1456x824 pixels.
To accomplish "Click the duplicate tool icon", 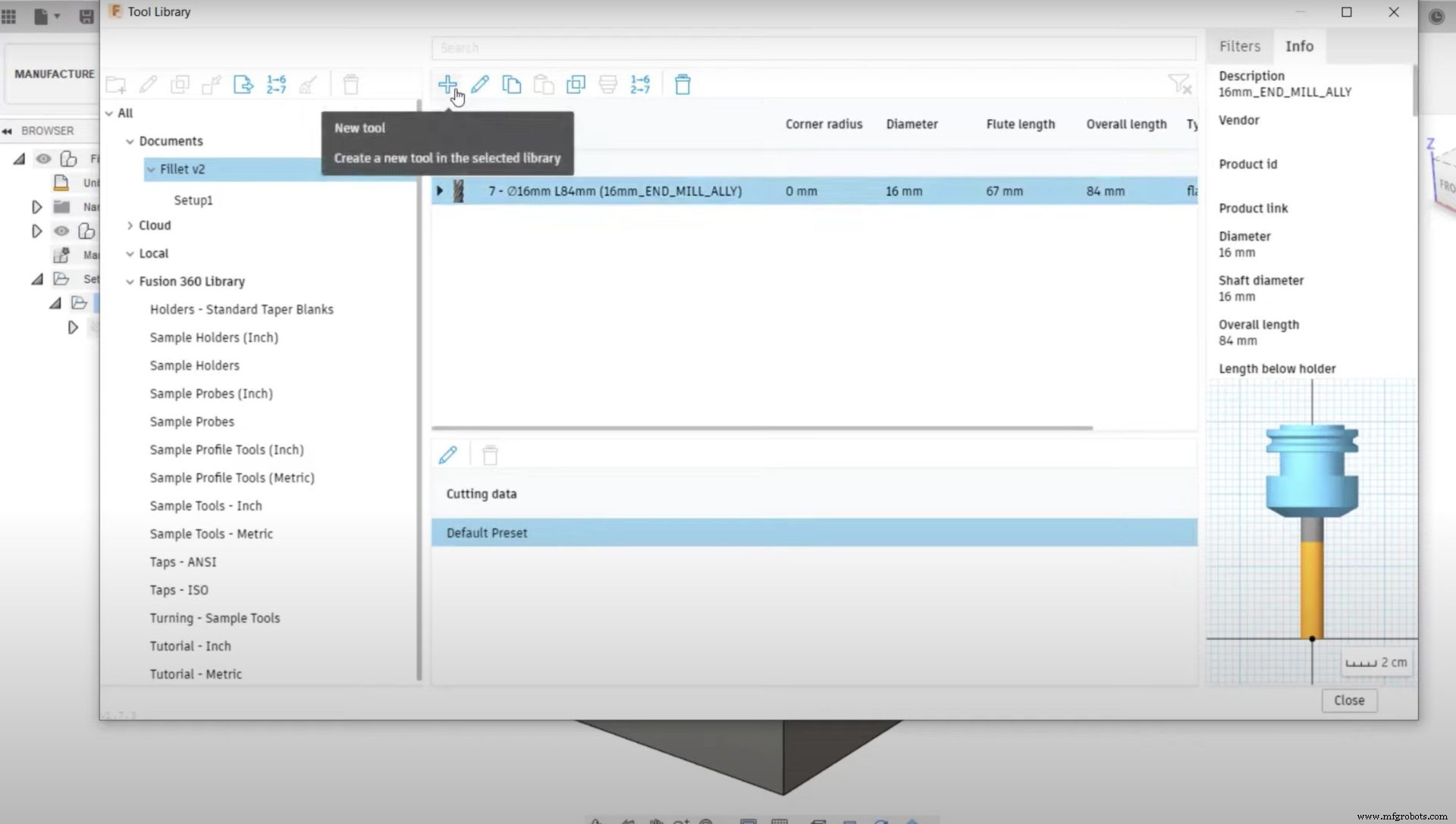I will pyautogui.click(x=576, y=84).
